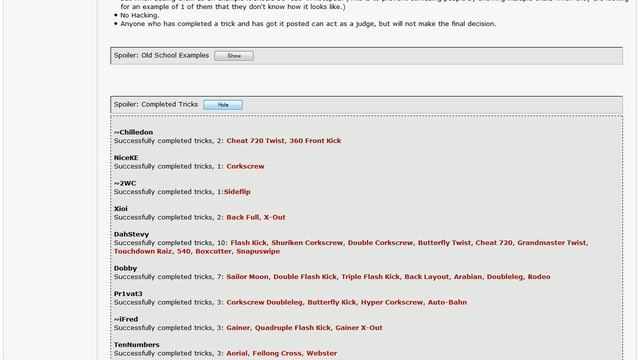Open the X-Out trick link

(x=275, y=218)
